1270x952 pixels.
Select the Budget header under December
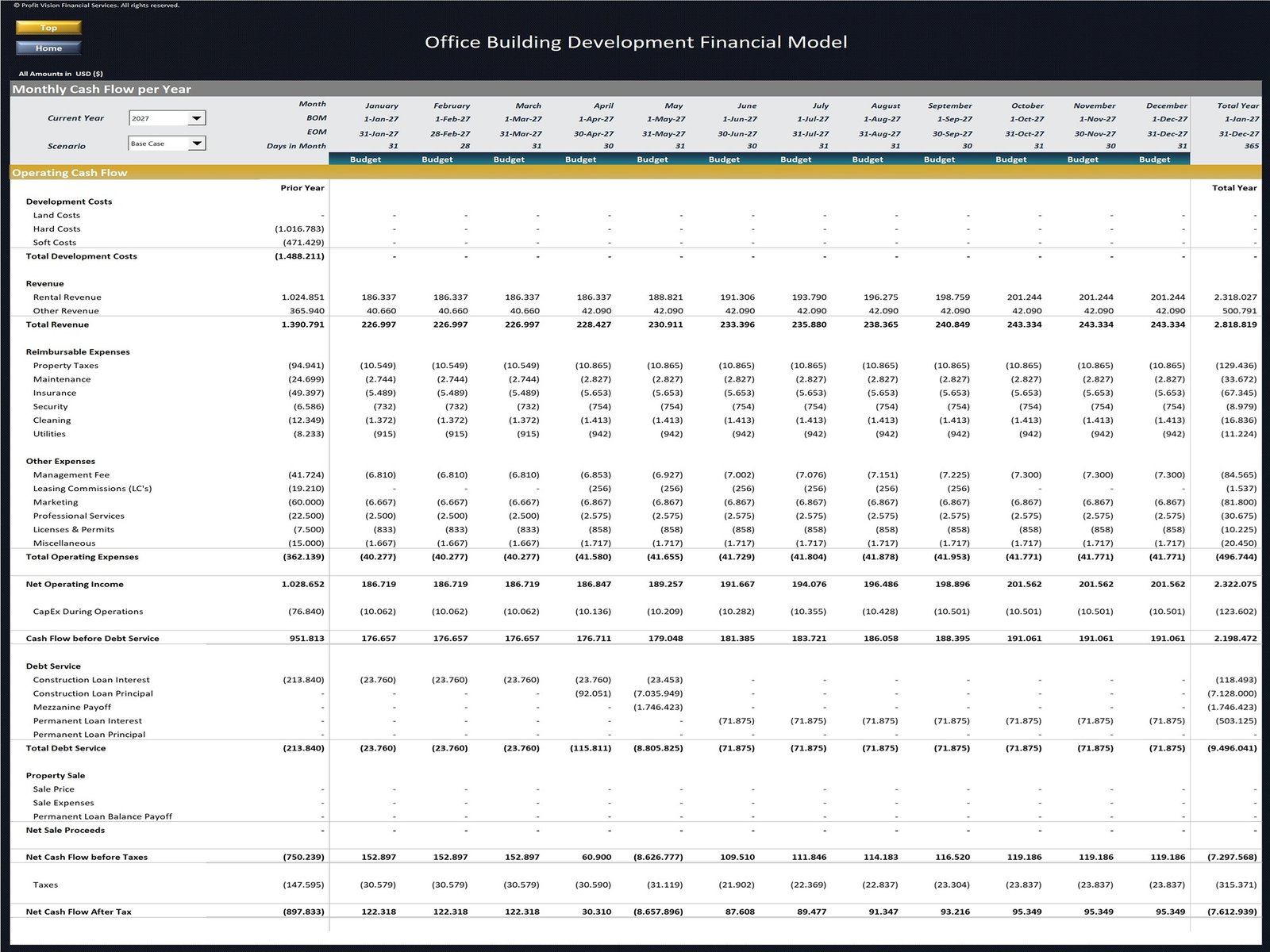(1154, 159)
